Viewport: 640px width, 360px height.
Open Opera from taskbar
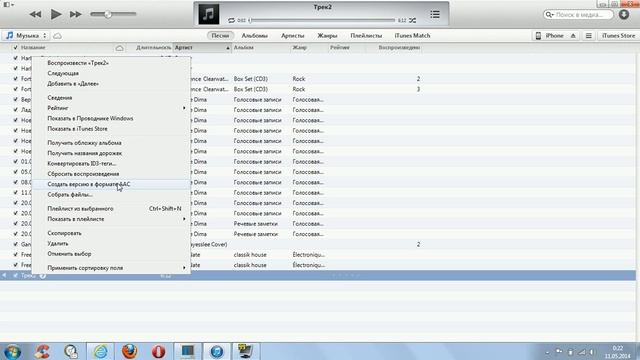point(158,351)
